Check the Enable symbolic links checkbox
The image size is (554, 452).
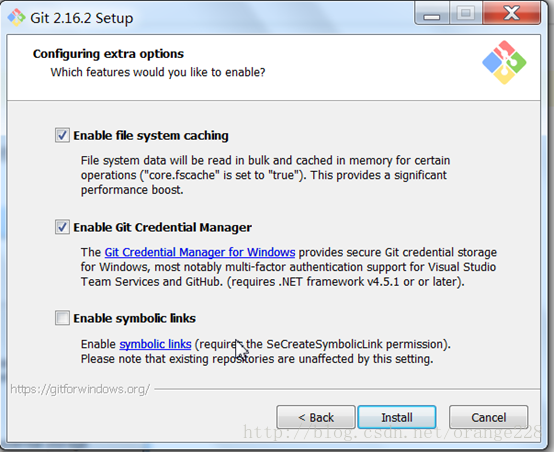[62, 318]
